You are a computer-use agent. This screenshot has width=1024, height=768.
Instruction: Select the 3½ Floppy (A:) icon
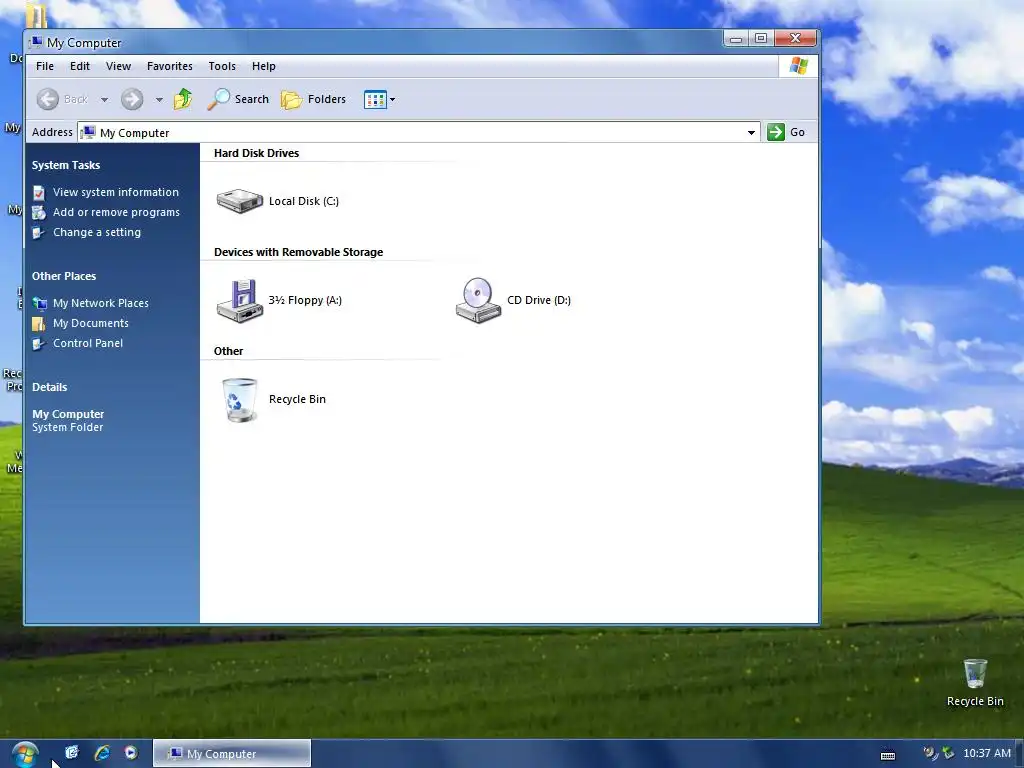click(240, 300)
